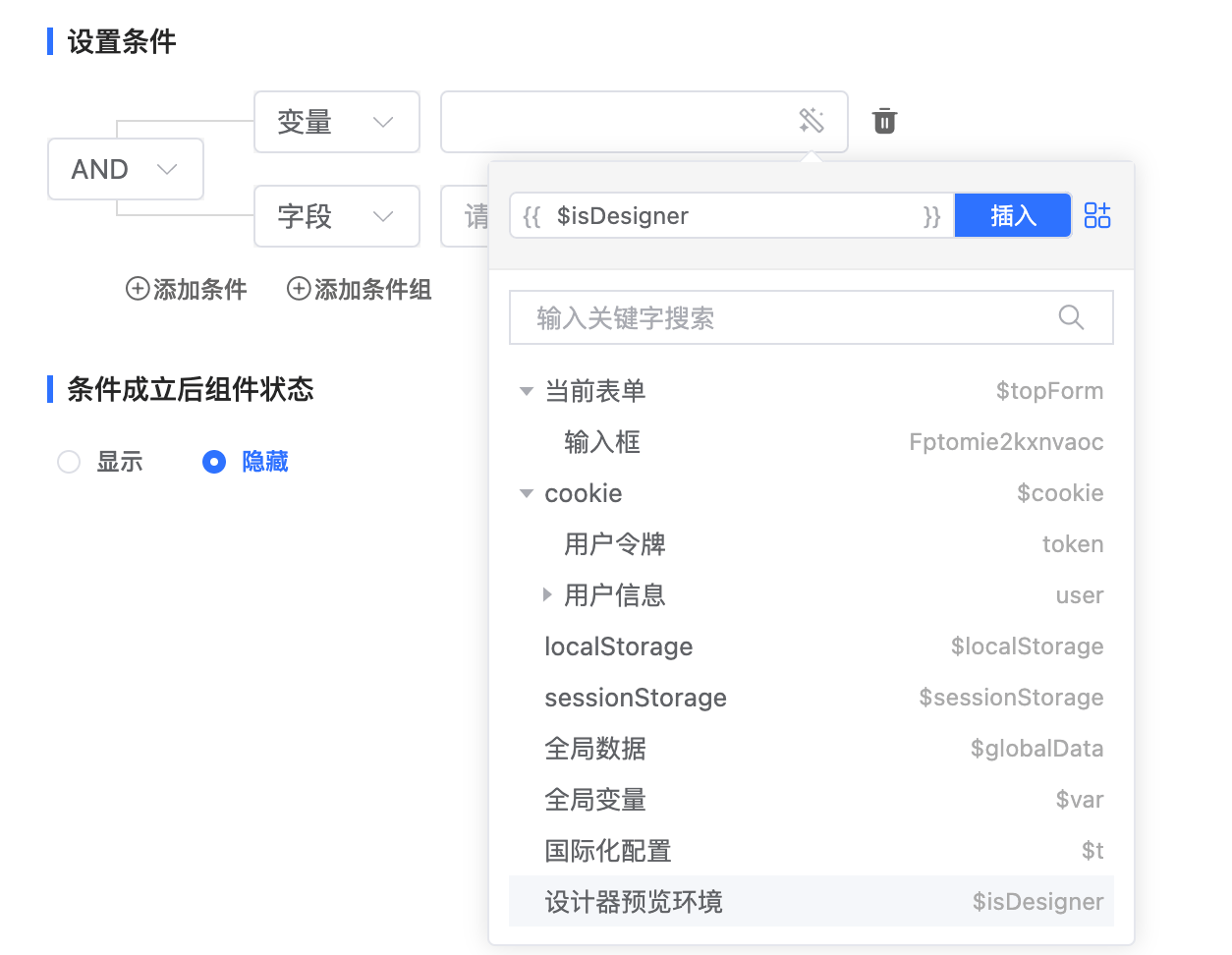Screen dimensions: 1232x955
Task: Click the $isDesigner expression input box
Action: point(732,216)
